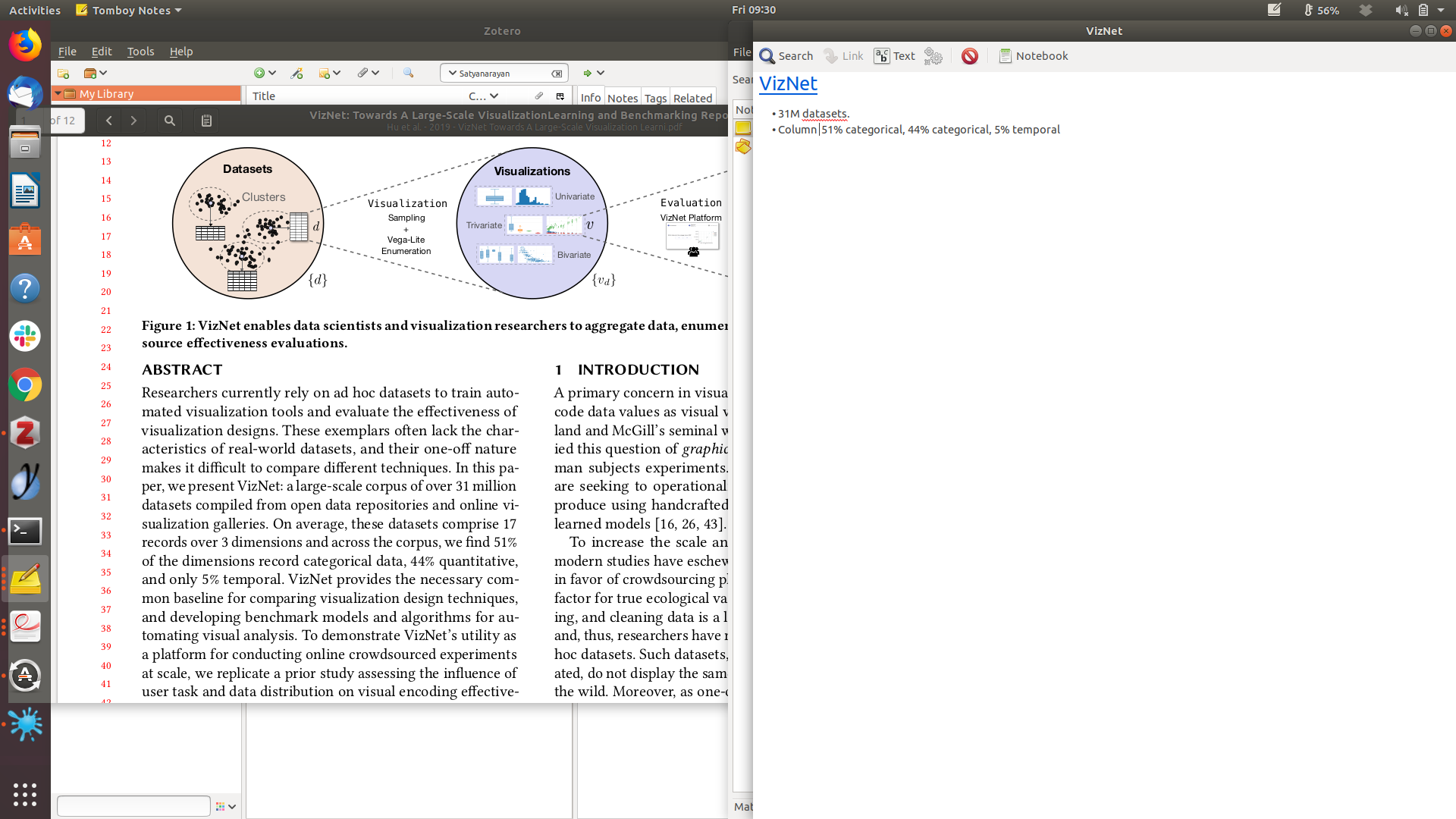Click the Tomboy Text formatting button
Image resolution: width=1456 pixels, height=819 pixels.
tap(895, 56)
